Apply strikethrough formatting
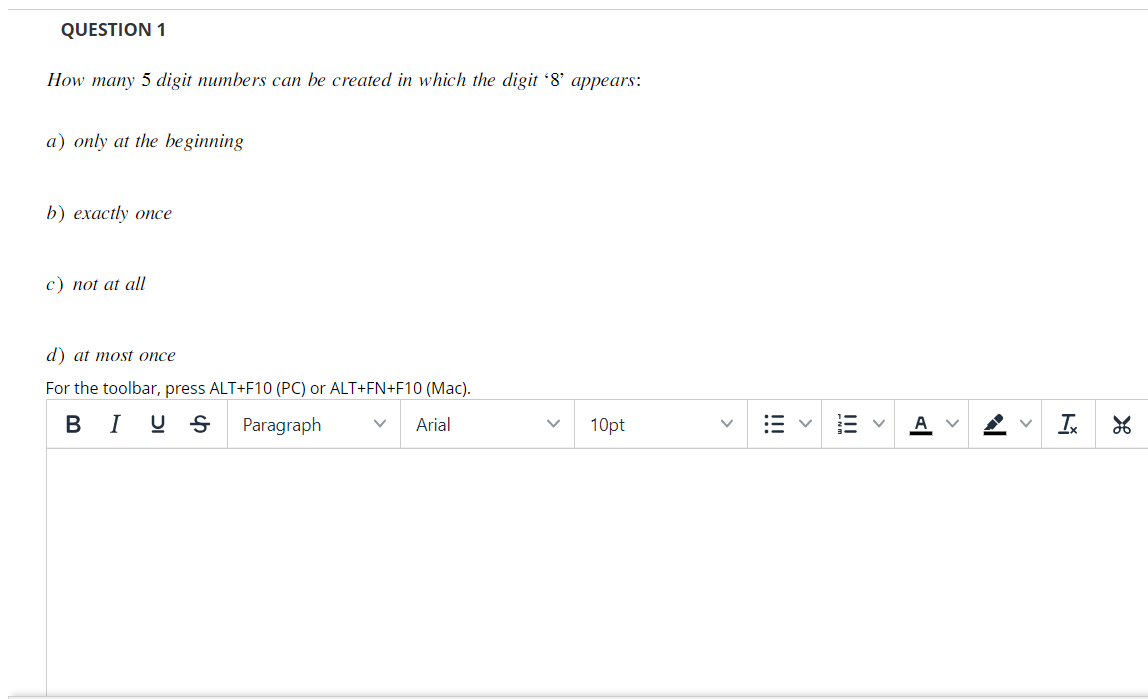The width and height of the screenshot is (1148, 699). click(x=199, y=423)
